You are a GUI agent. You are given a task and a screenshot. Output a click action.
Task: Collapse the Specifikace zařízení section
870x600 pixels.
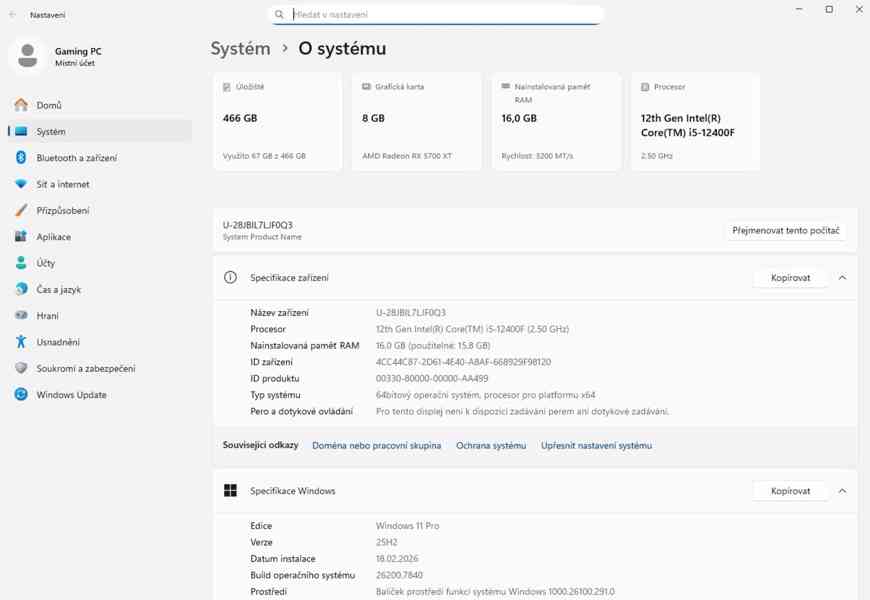841,277
